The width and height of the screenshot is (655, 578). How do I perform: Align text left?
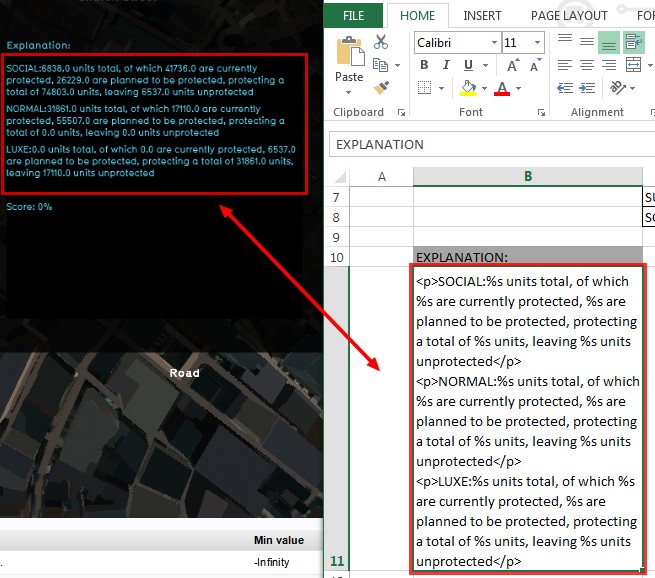[x=565, y=65]
